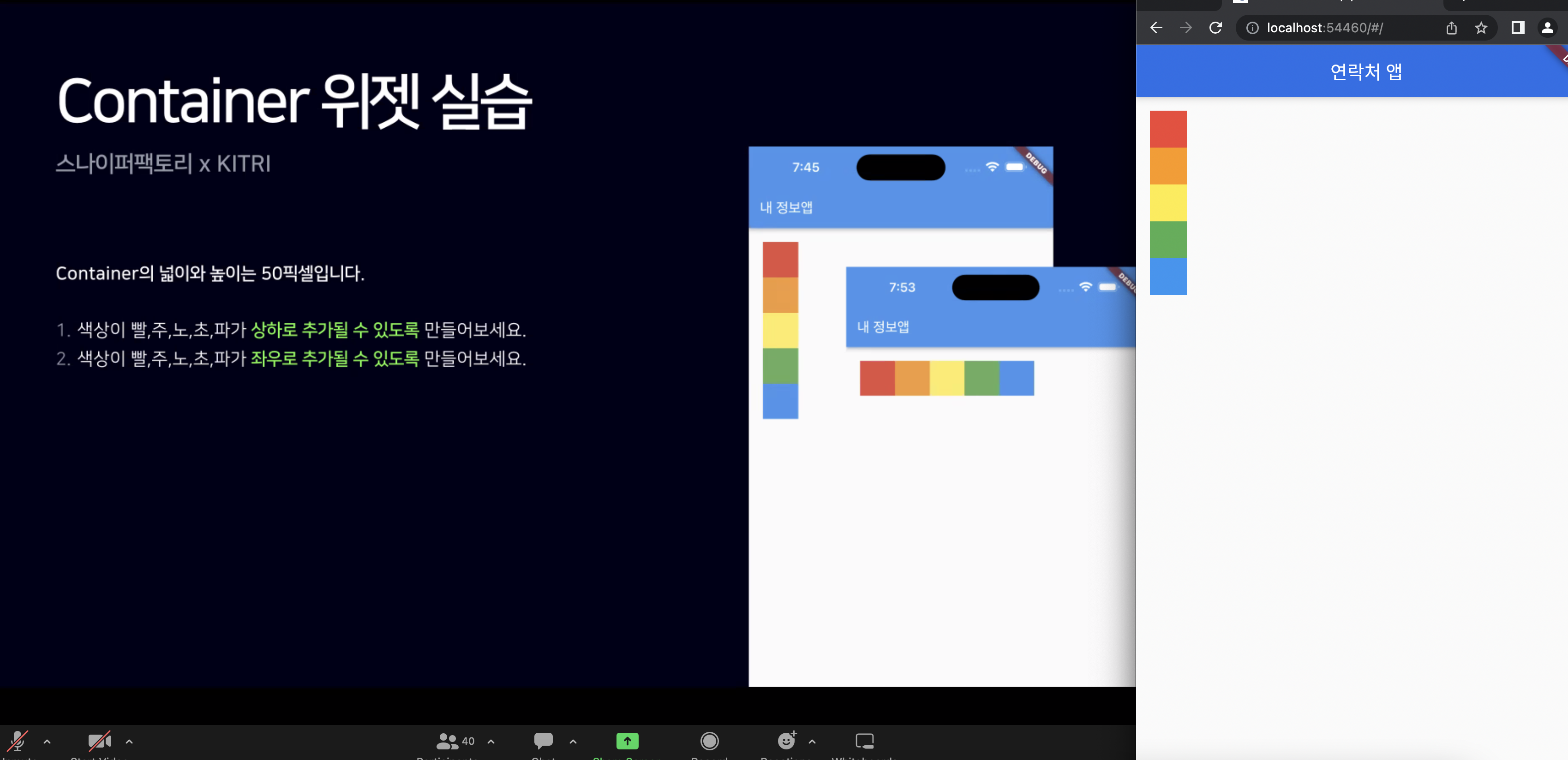
Task: Click the browser share icon
Action: [x=1452, y=28]
